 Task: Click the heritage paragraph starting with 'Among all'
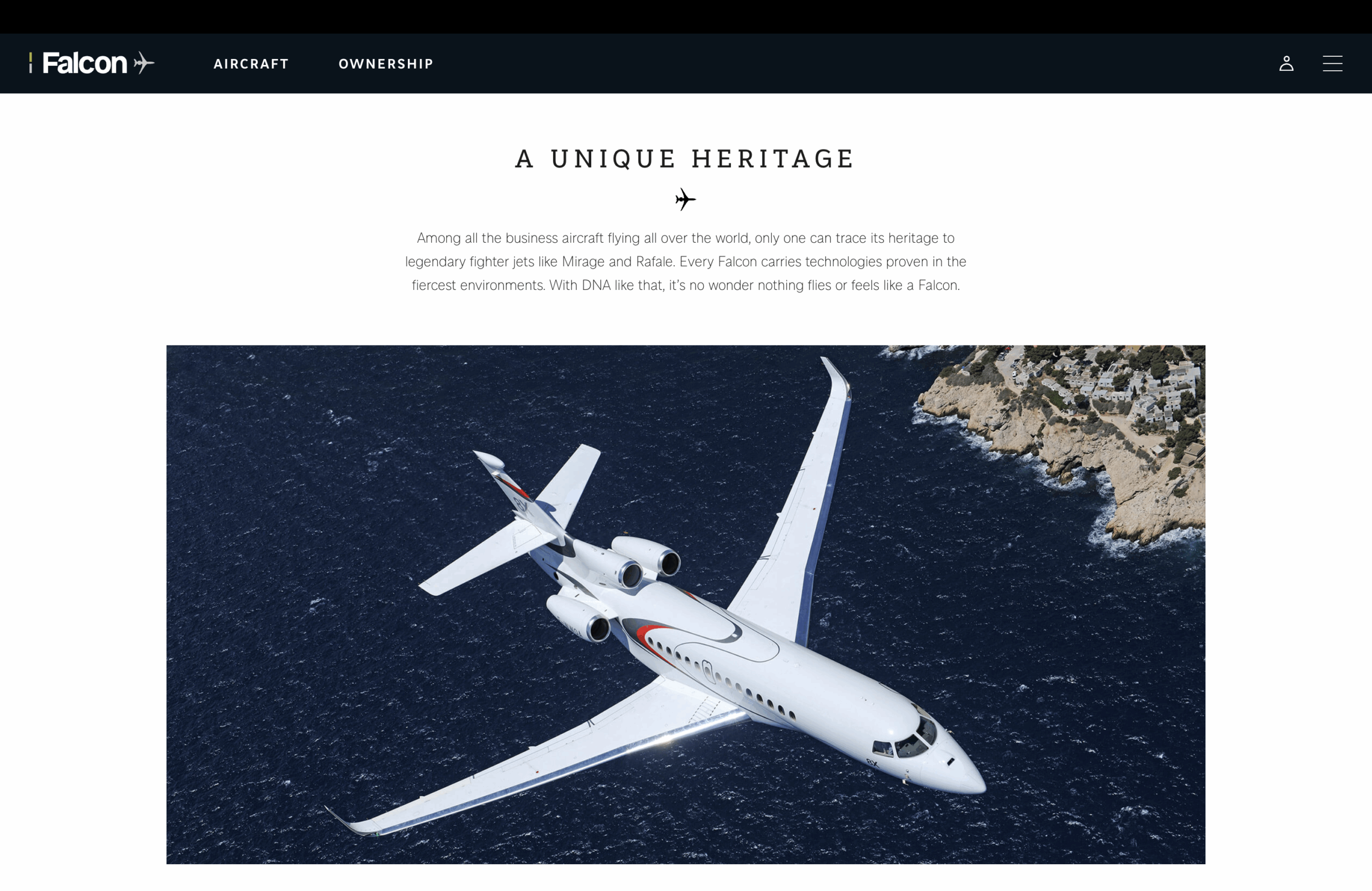pyautogui.click(x=685, y=261)
